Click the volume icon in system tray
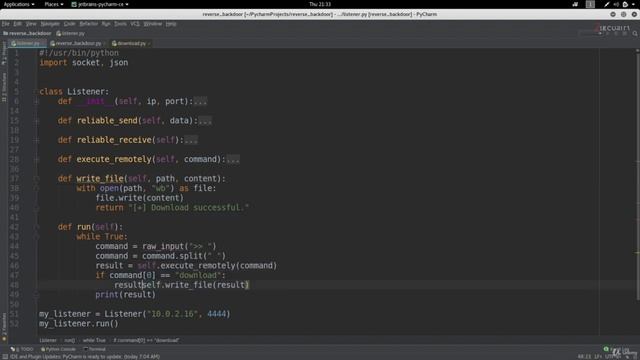This screenshot has width=640, height=360. [x=616, y=4]
